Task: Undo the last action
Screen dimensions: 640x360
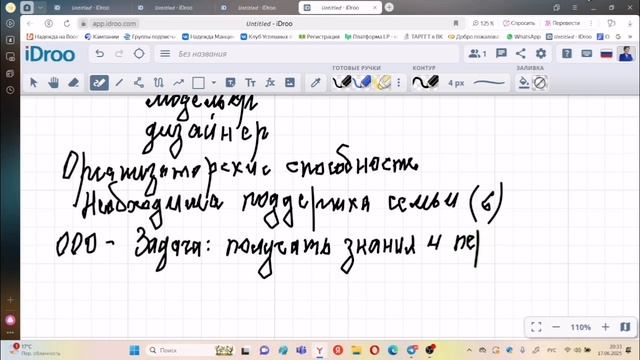Action: [x=99, y=53]
